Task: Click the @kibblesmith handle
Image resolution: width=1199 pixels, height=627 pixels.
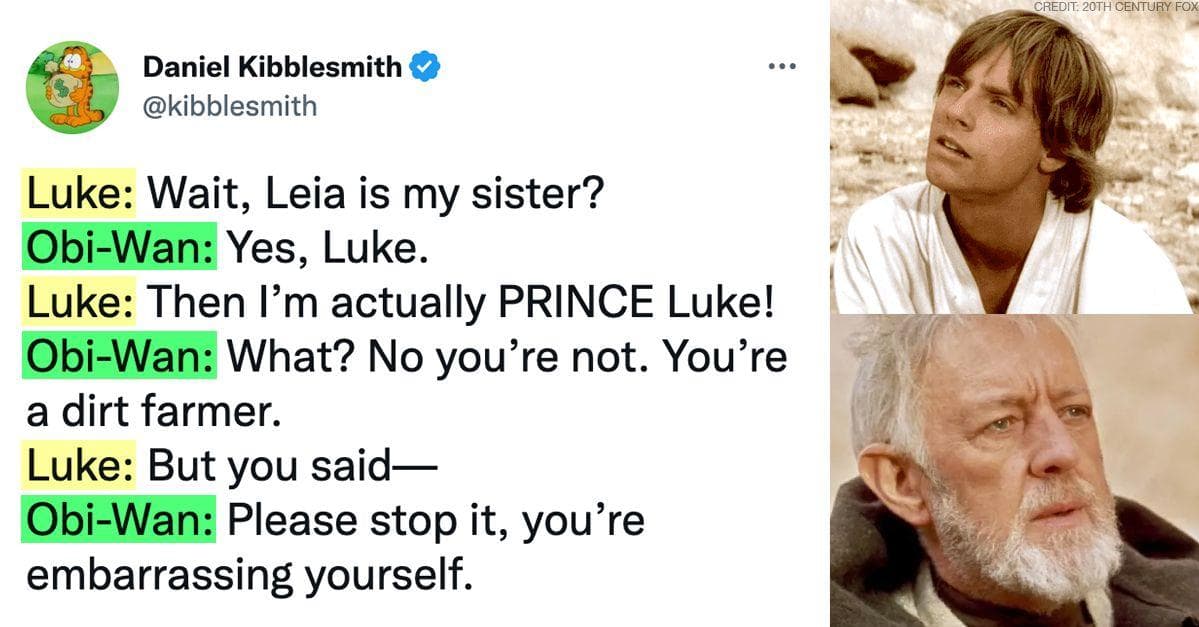Action: (230, 105)
